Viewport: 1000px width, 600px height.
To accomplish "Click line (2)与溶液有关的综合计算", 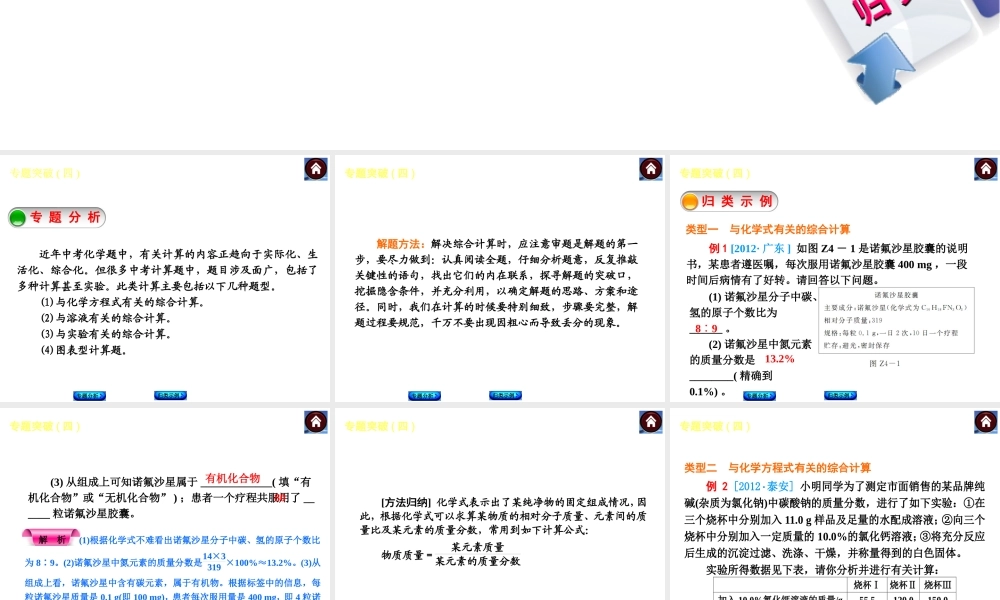I will (x=106, y=318).
